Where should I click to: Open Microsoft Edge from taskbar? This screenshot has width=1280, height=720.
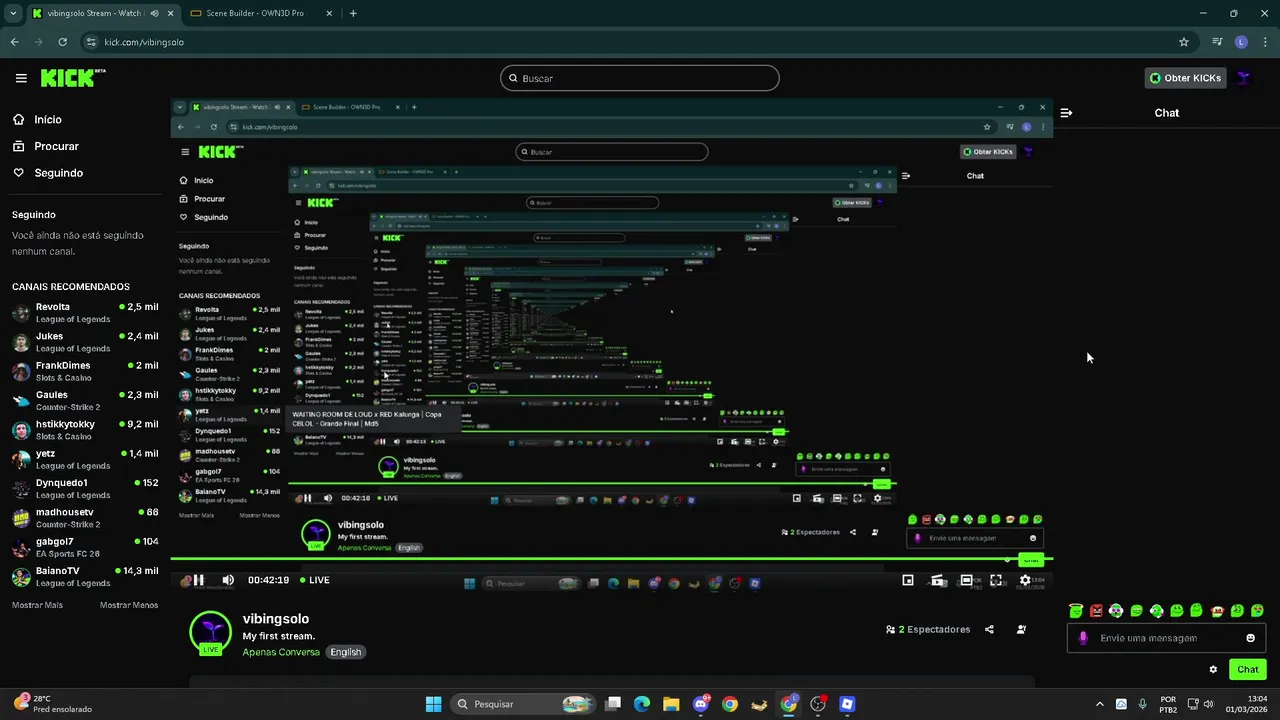[x=642, y=704]
